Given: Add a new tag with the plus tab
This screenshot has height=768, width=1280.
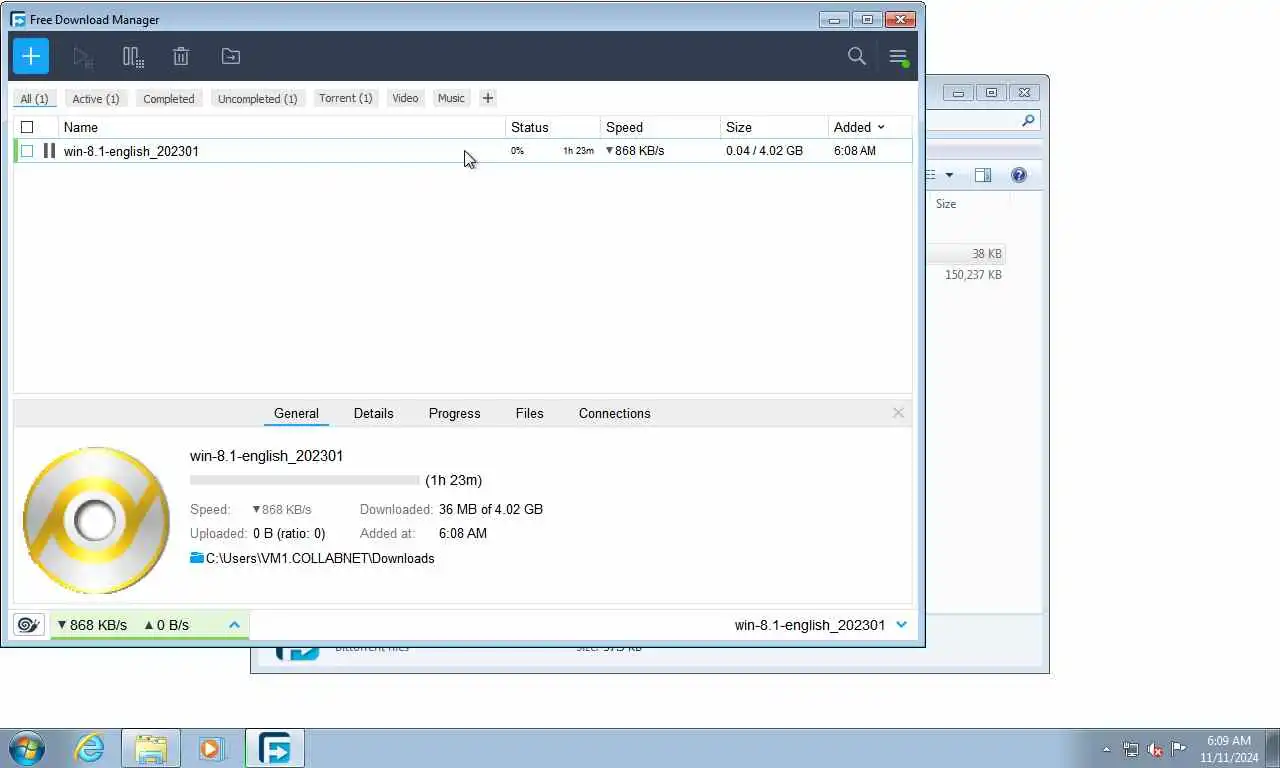Looking at the screenshot, I should (488, 98).
